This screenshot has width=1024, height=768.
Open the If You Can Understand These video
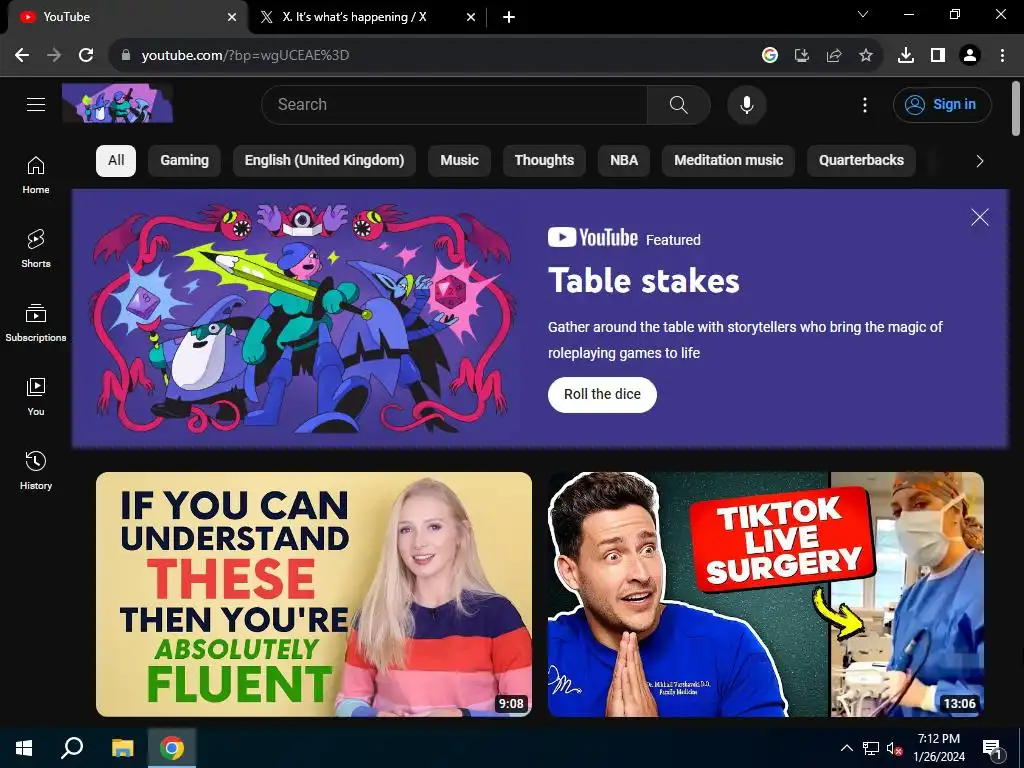click(314, 594)
